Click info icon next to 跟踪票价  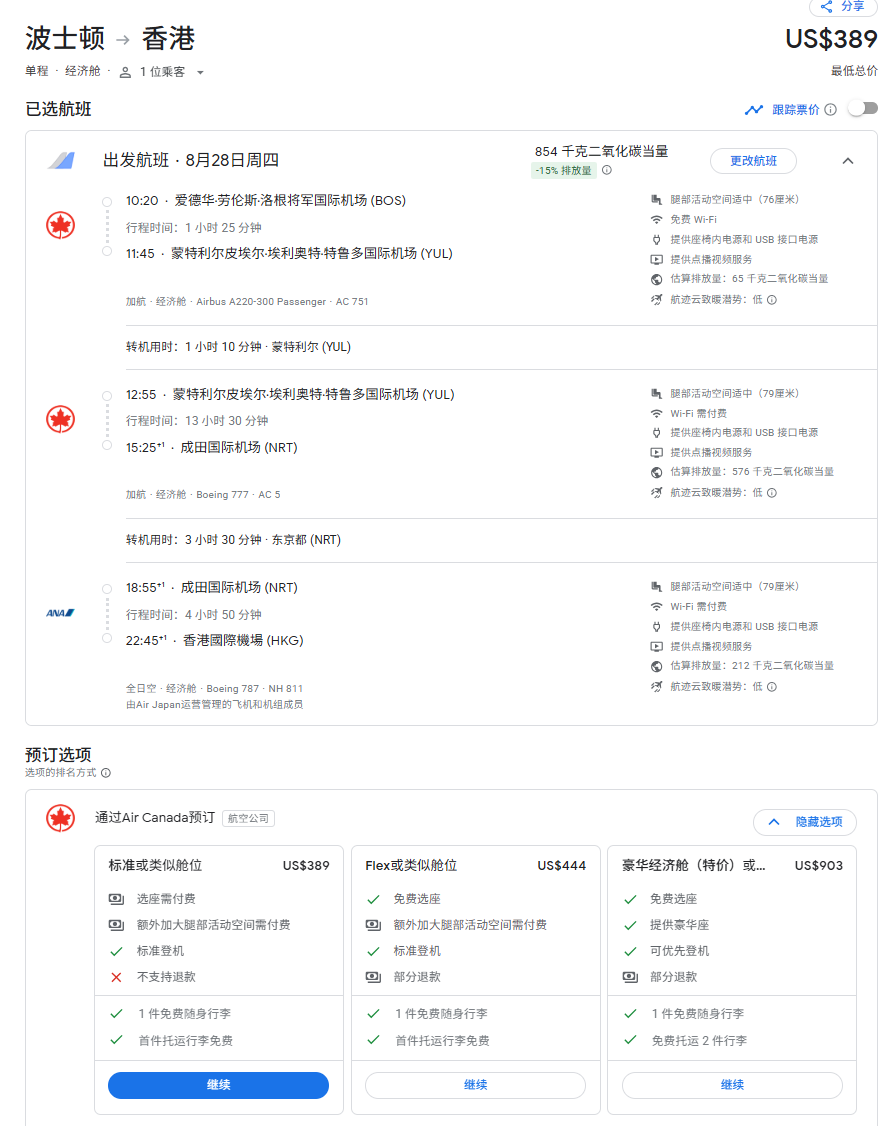coord(830,110)
